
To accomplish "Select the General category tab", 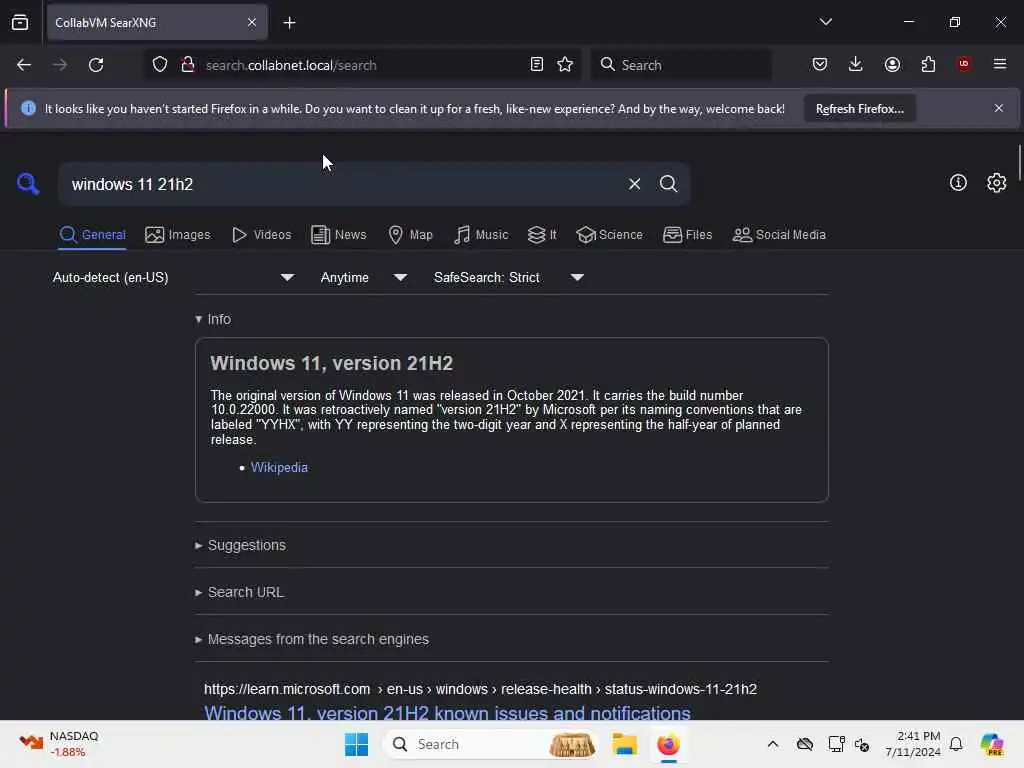I will [92, 235].
